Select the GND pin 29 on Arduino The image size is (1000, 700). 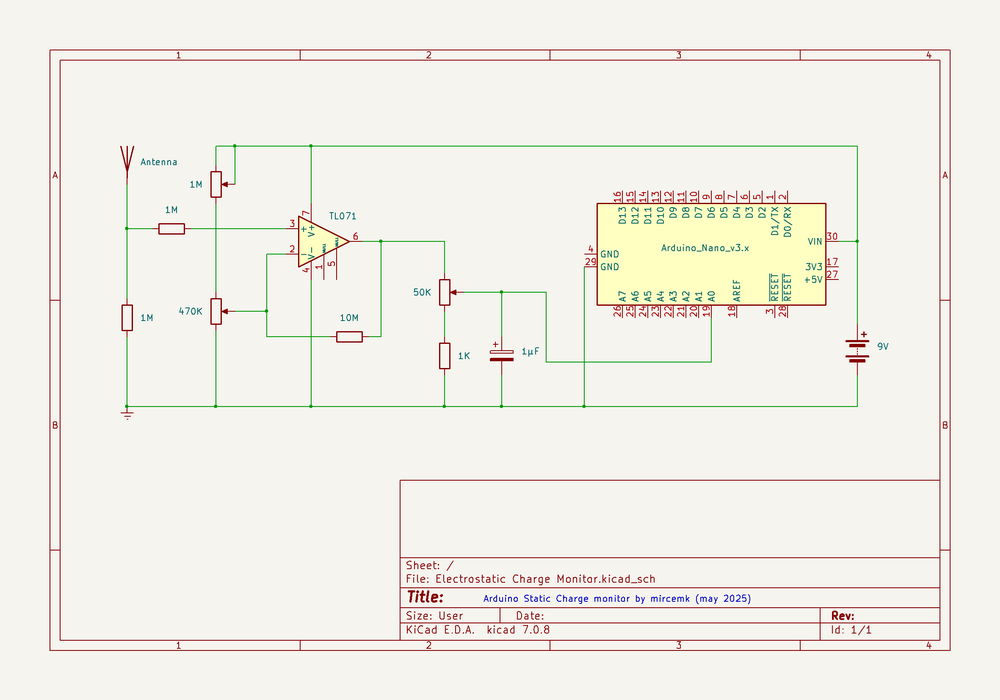591,264
